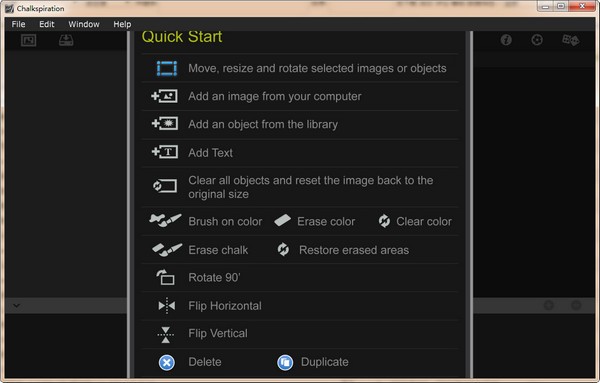Select the Brush on color tool icon
600x383 pixels.
pyautogui.click(x=165, y=220)
